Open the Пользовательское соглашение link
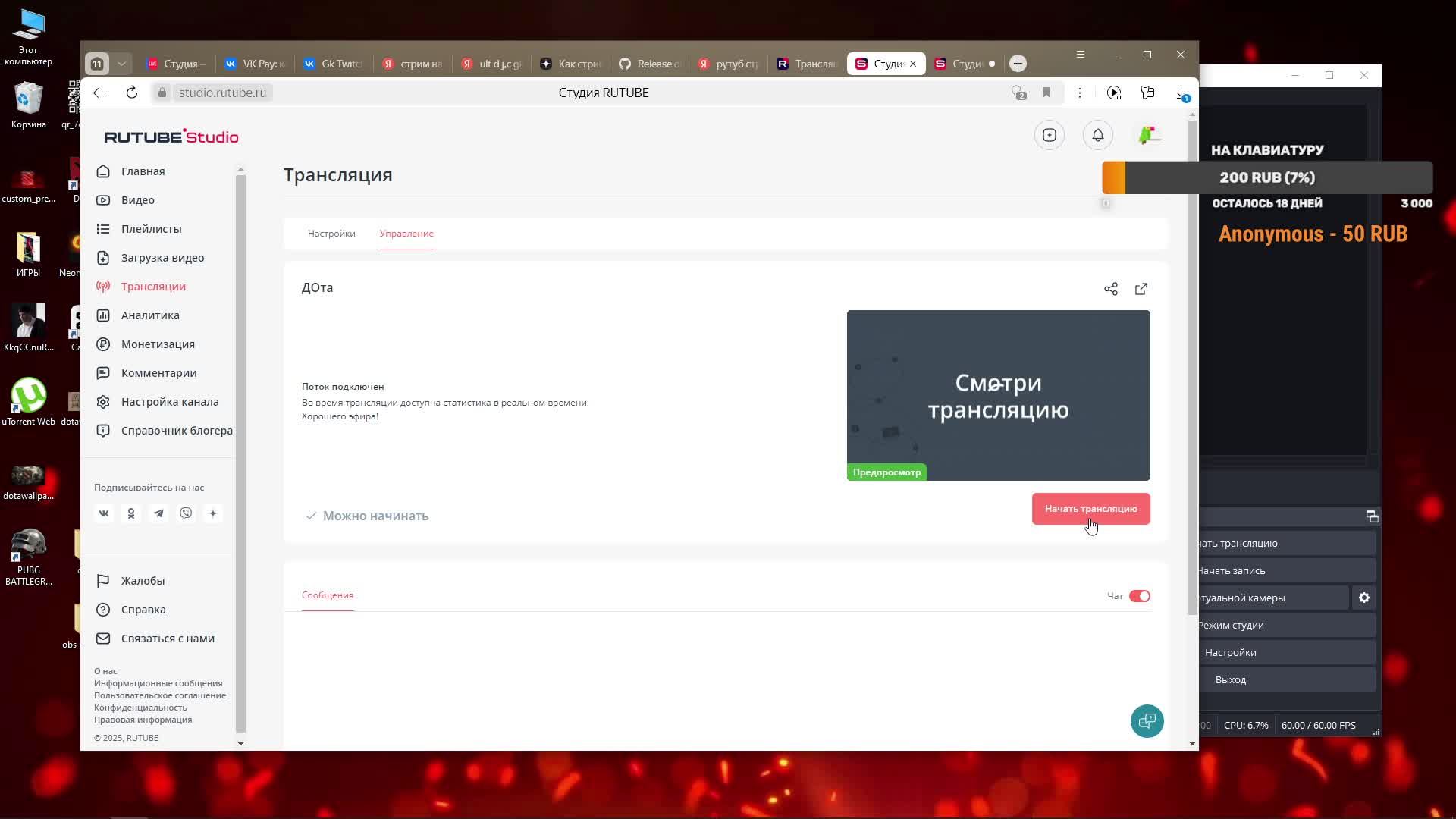The image size is (1456, 819). click(x=160, y=695)
